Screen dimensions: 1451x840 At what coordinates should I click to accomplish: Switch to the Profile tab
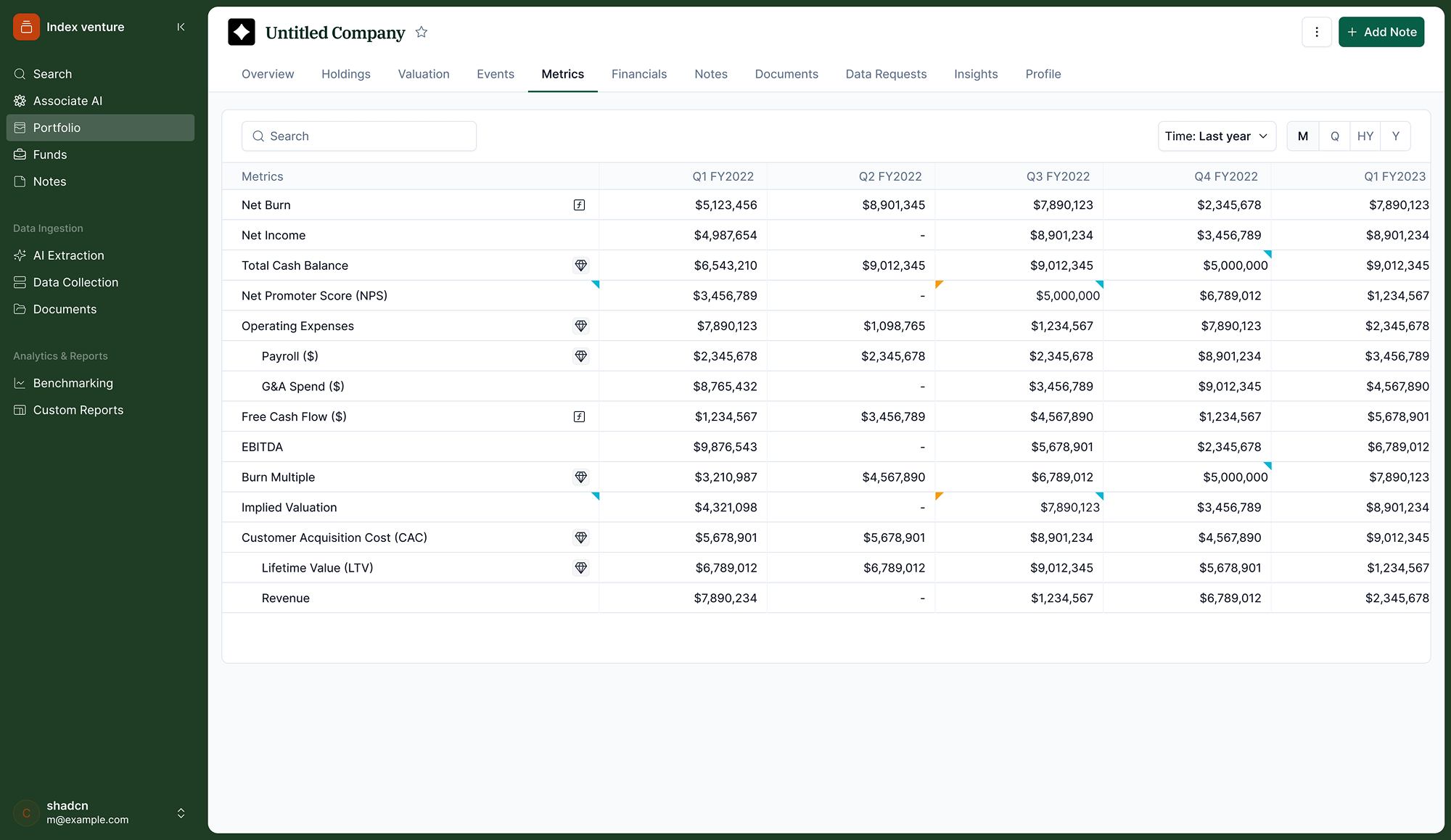point(1043,74)
